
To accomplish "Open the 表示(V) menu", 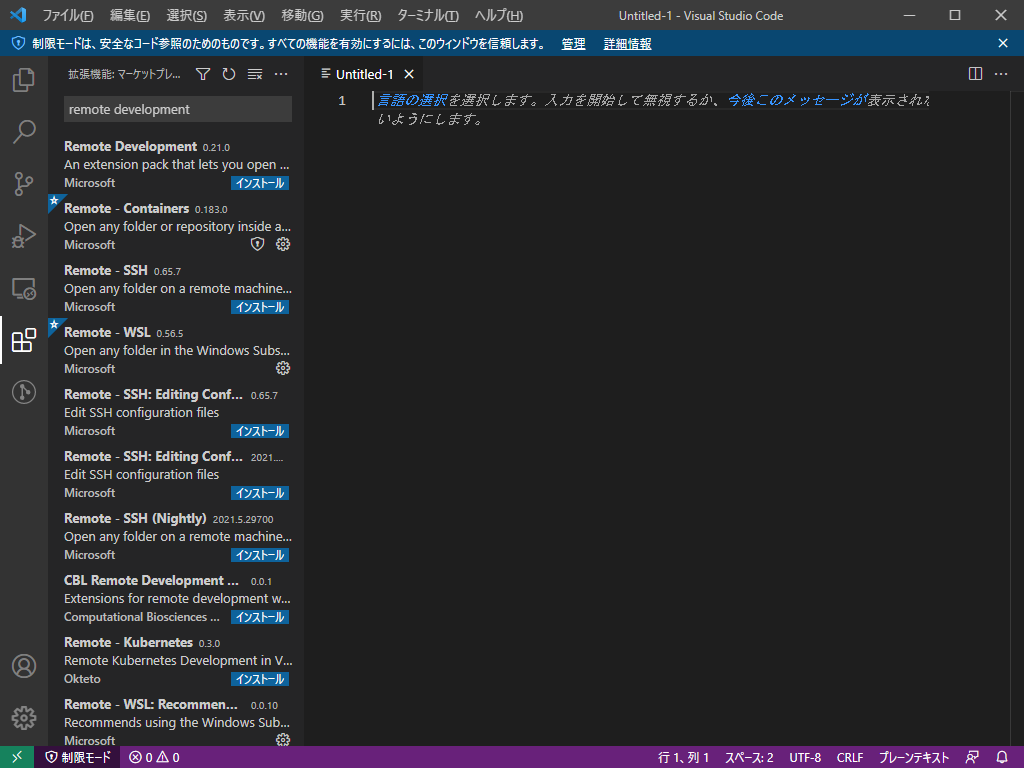I will tap(244, 15).
